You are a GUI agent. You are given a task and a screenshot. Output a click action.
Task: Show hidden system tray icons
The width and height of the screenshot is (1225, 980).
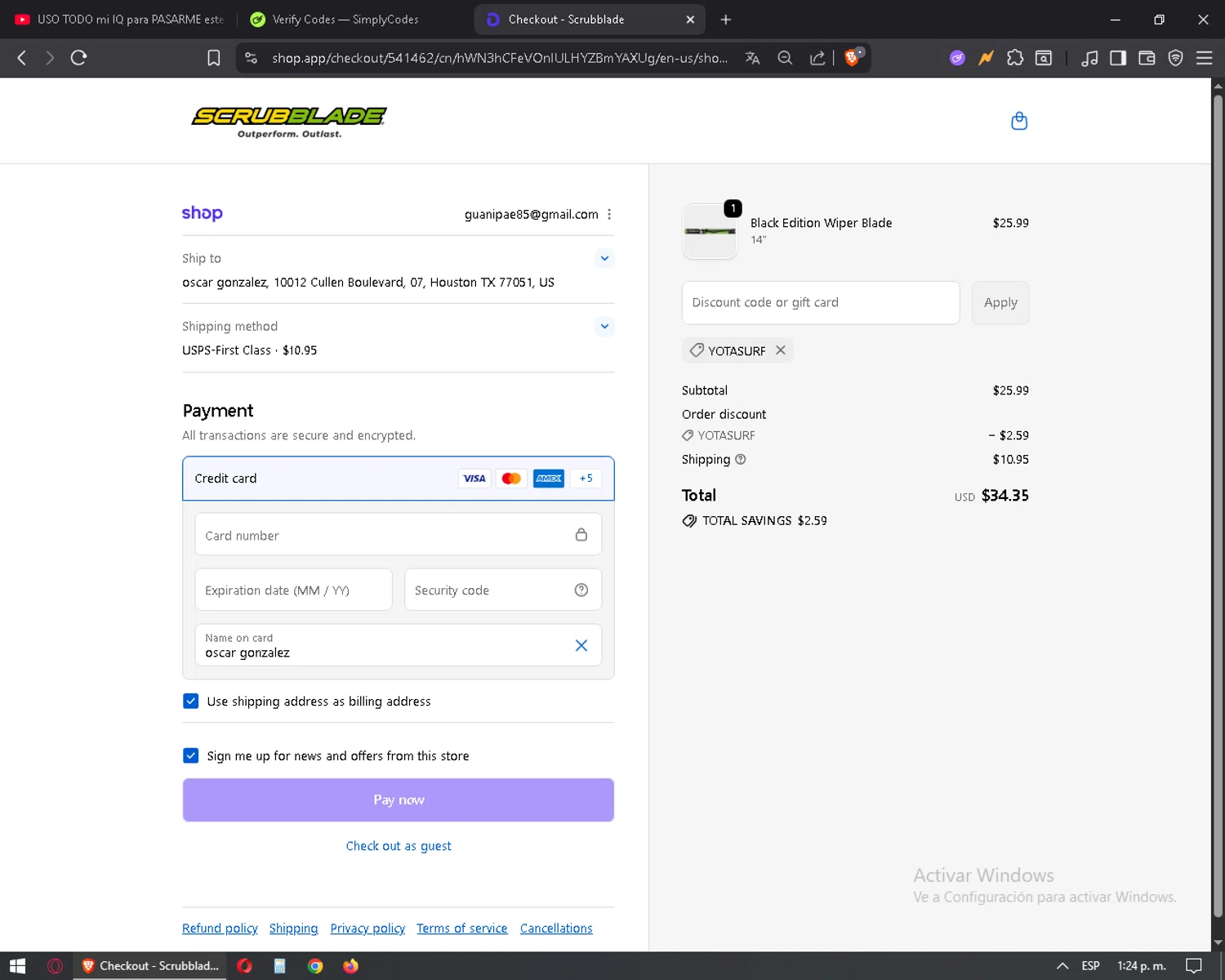(x=1062, y=966)
